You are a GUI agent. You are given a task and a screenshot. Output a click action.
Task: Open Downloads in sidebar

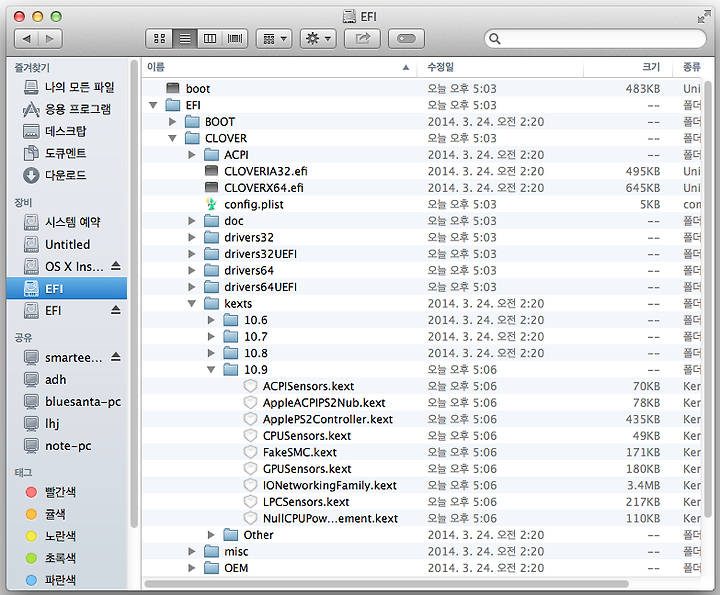click(x=55, y=175)
